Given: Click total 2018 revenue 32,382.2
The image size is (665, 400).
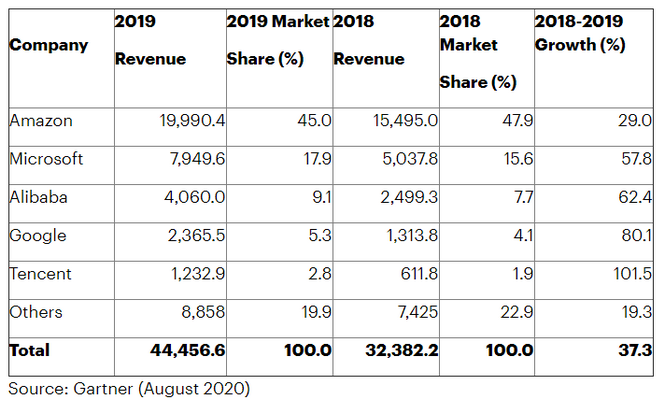Looking at the screenshot, I should (x=402, y=350).
